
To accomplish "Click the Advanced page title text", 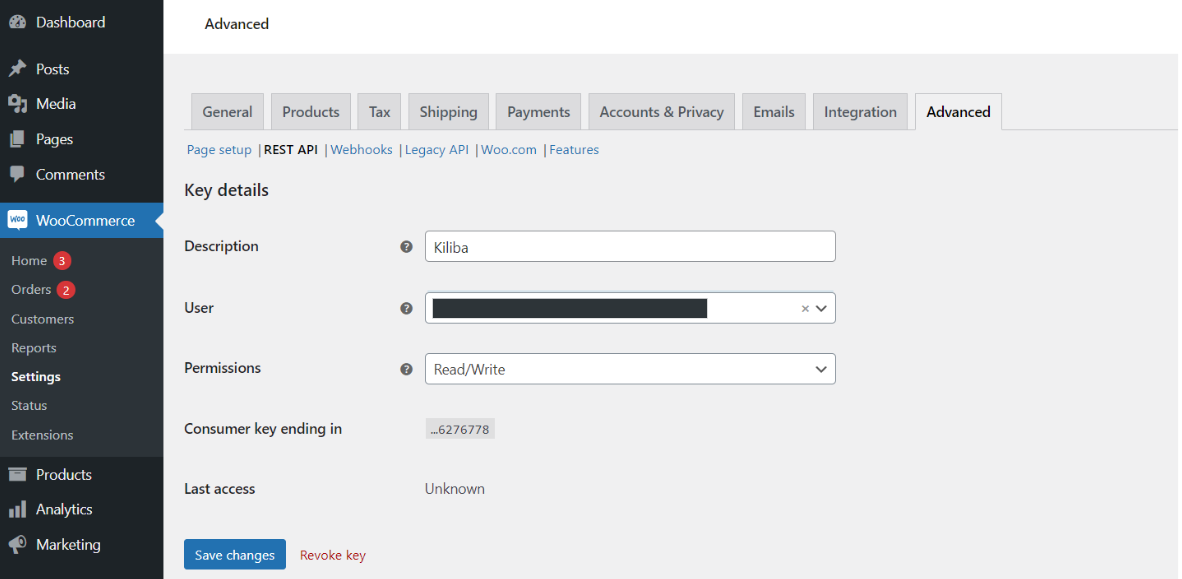I will click(237, 24).
